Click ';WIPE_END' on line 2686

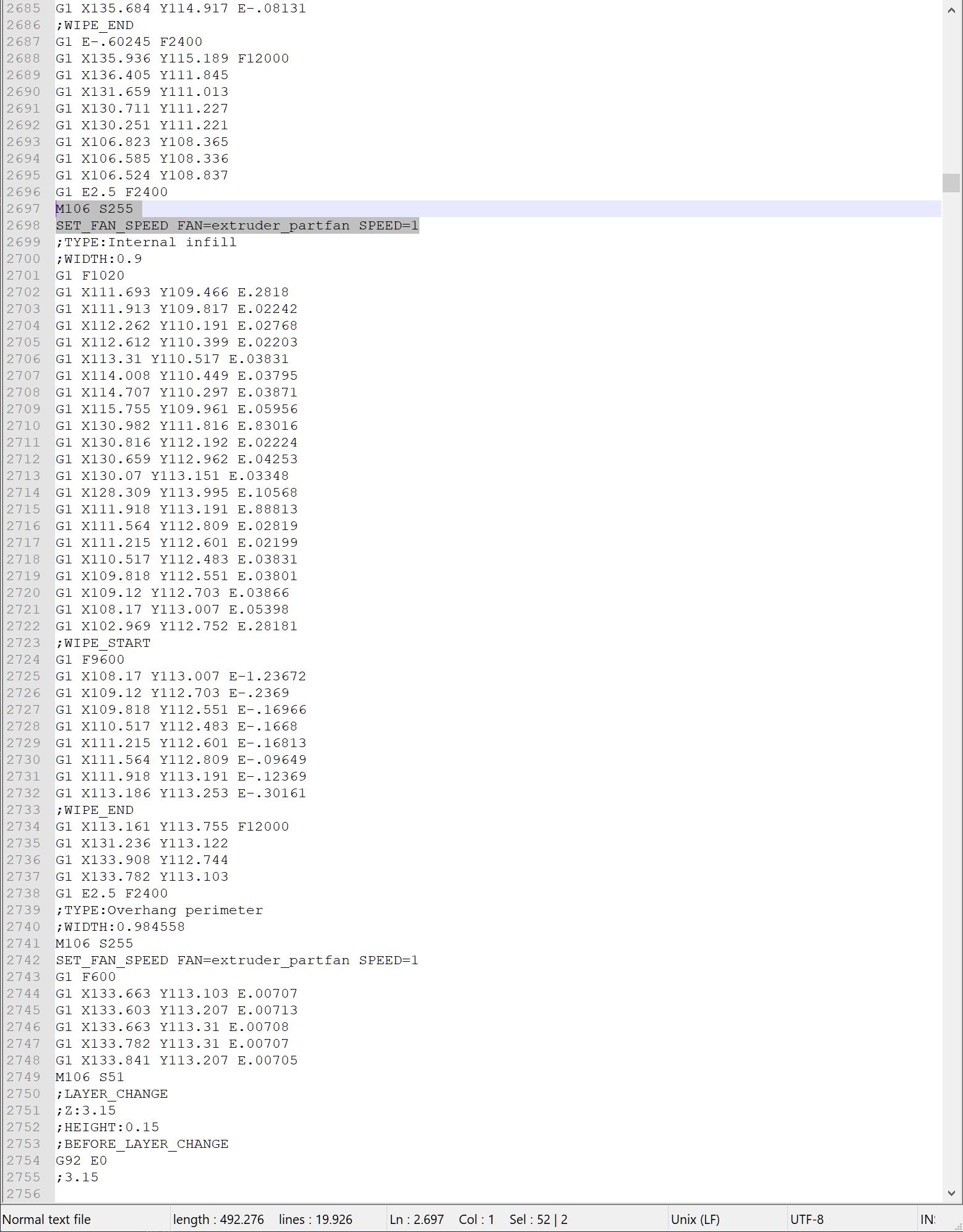click(94, 25)
